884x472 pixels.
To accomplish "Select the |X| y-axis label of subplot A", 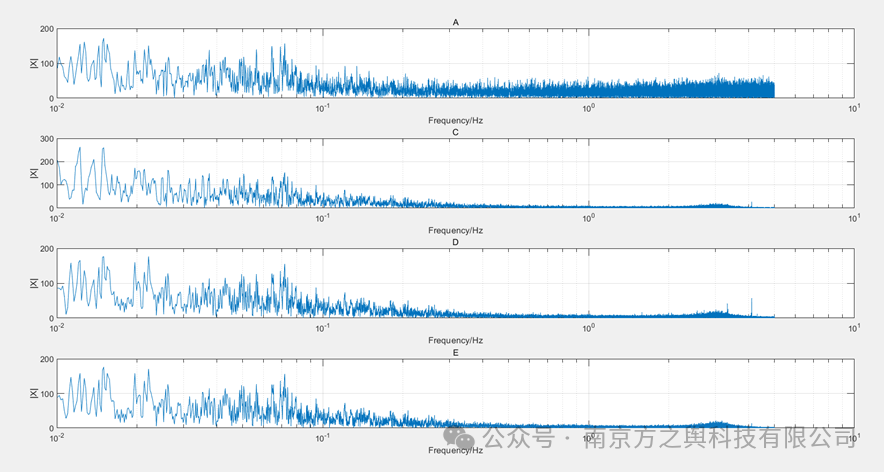I will tap(34, 63).
